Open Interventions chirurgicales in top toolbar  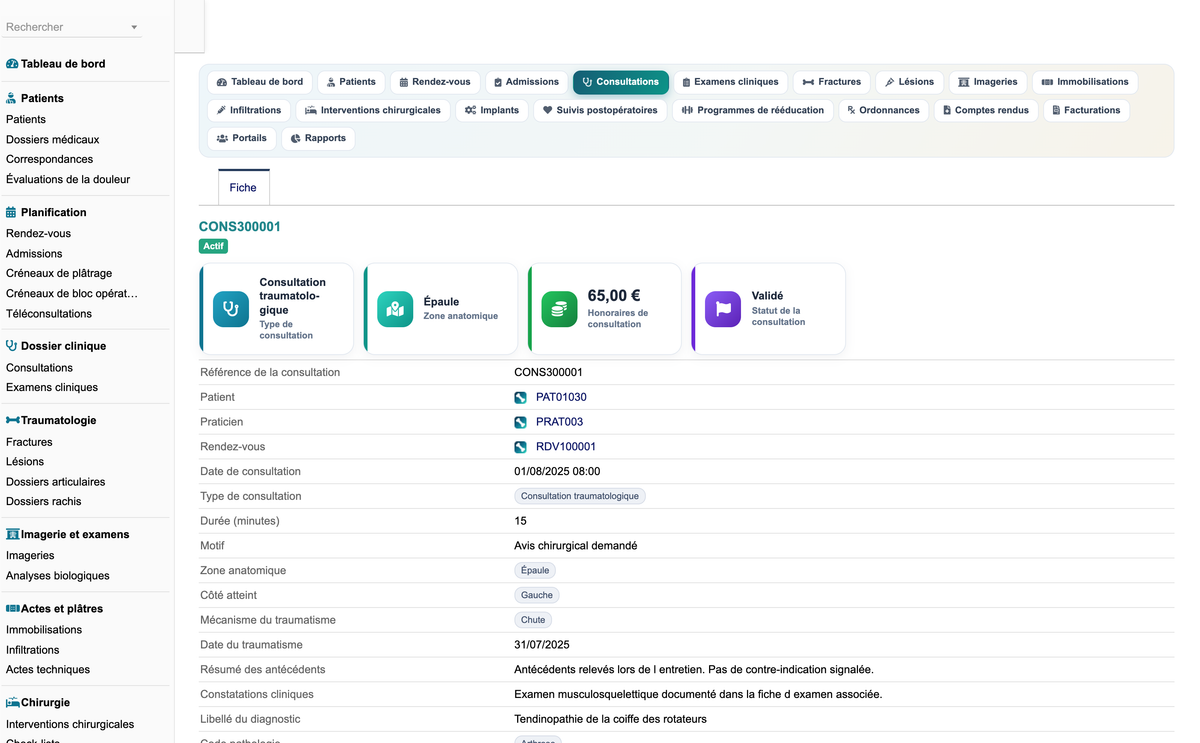coord(373,110)
